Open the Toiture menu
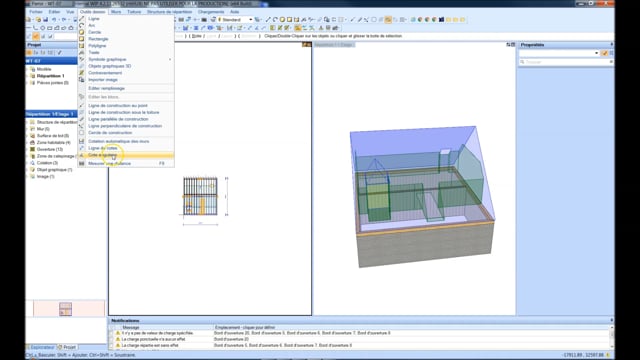The width and height of the screenshot is (640, 360). [134, 12]
